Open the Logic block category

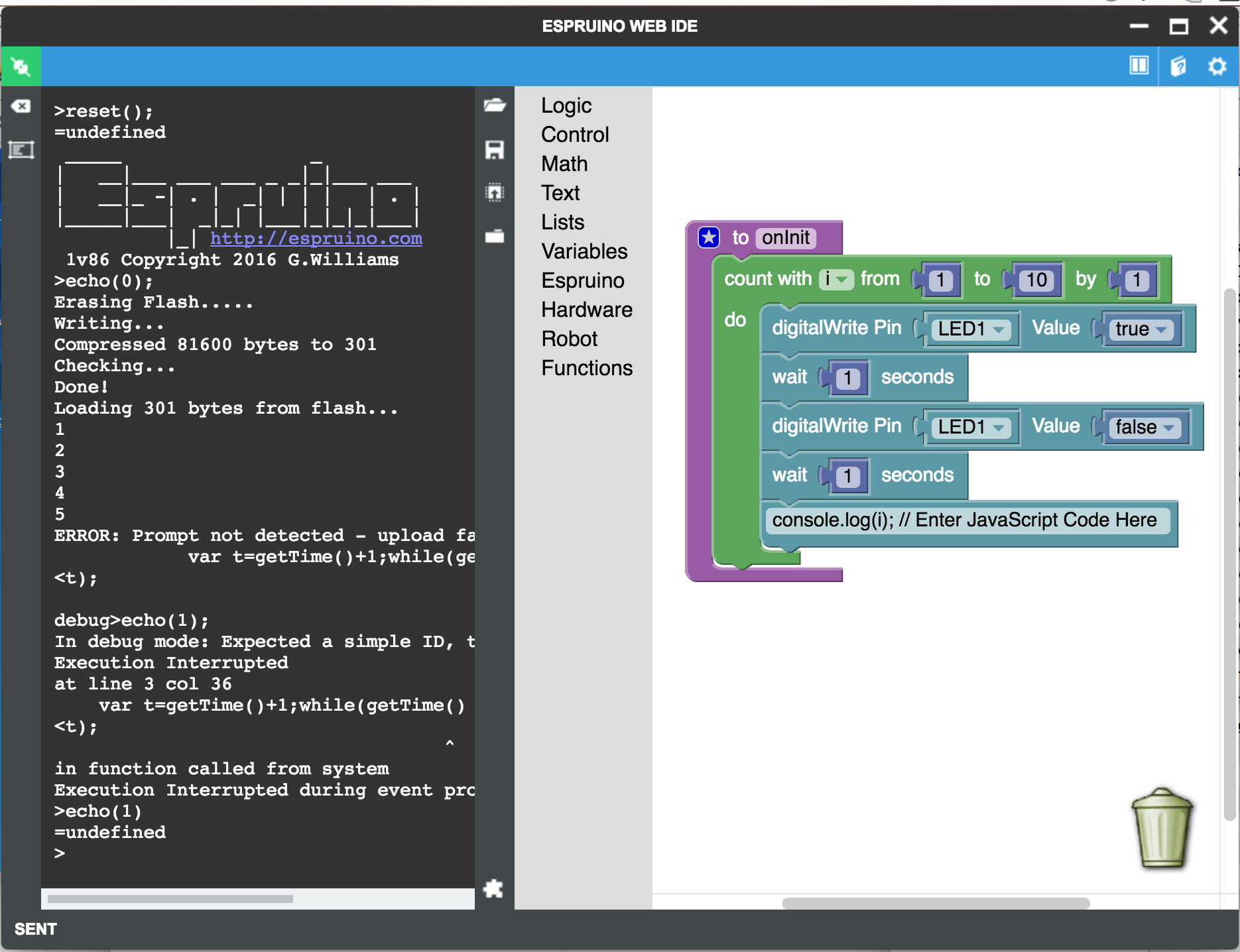[x=566, y=105]
